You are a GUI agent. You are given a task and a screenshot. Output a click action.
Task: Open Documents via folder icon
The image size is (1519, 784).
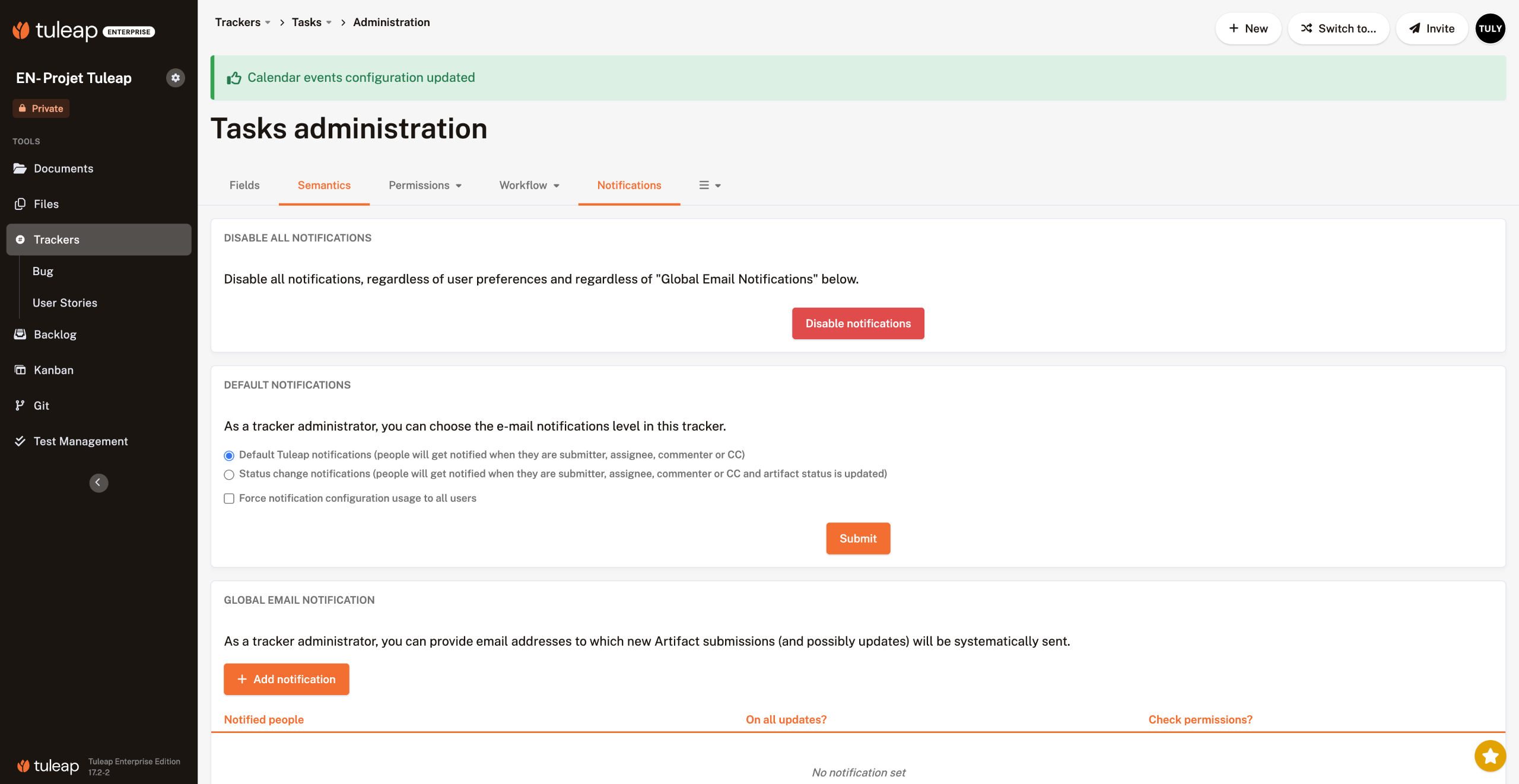20,168
